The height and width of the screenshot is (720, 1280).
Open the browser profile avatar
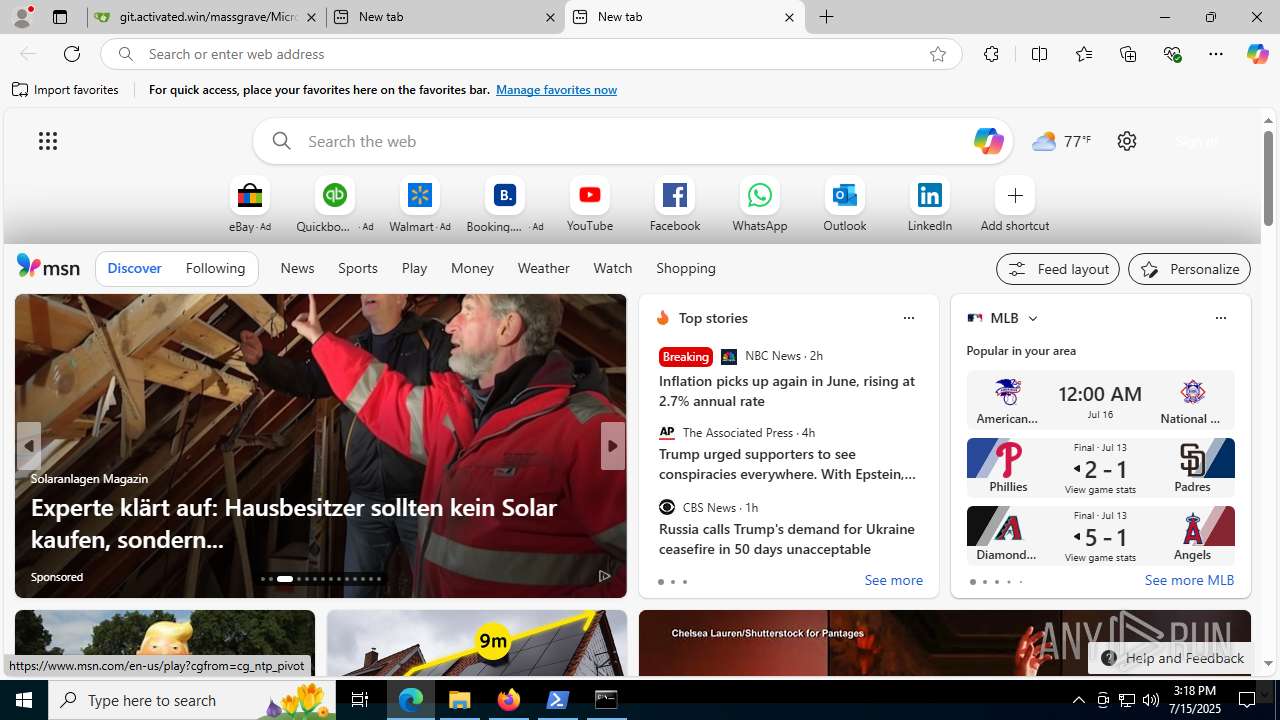click(x=22, y=17)
